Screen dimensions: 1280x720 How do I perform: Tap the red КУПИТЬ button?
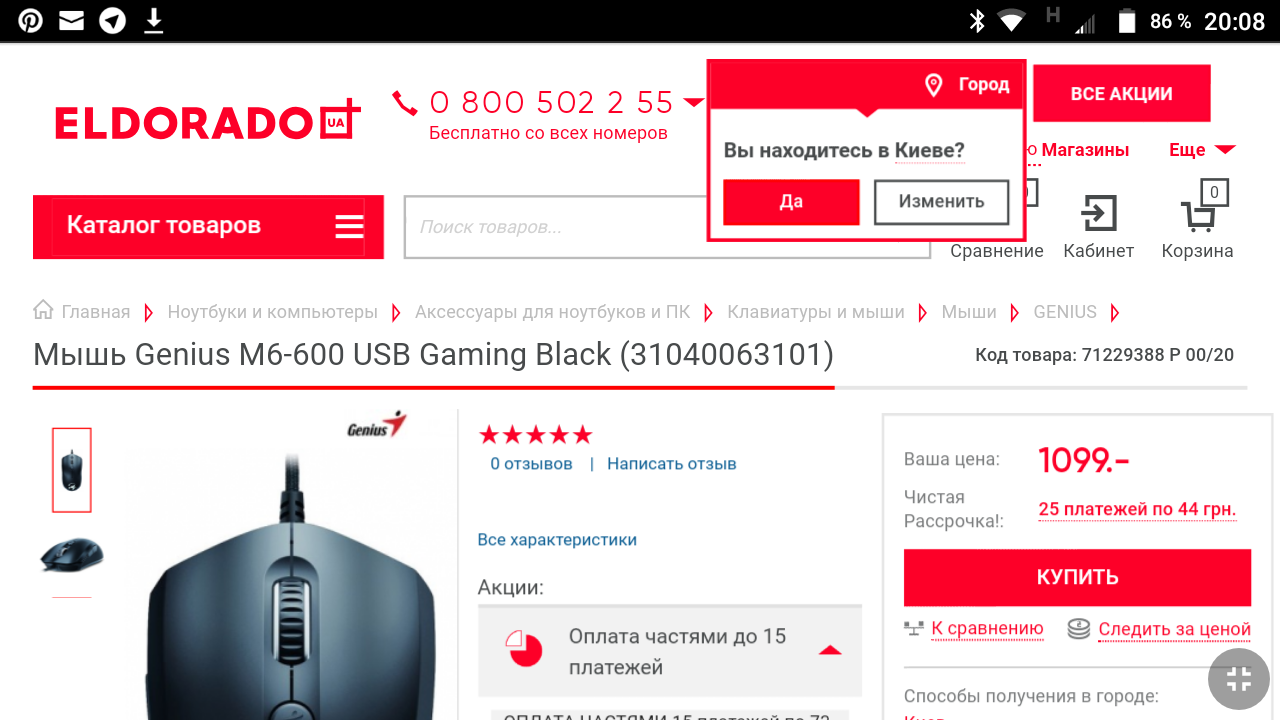pos(1077,577)
